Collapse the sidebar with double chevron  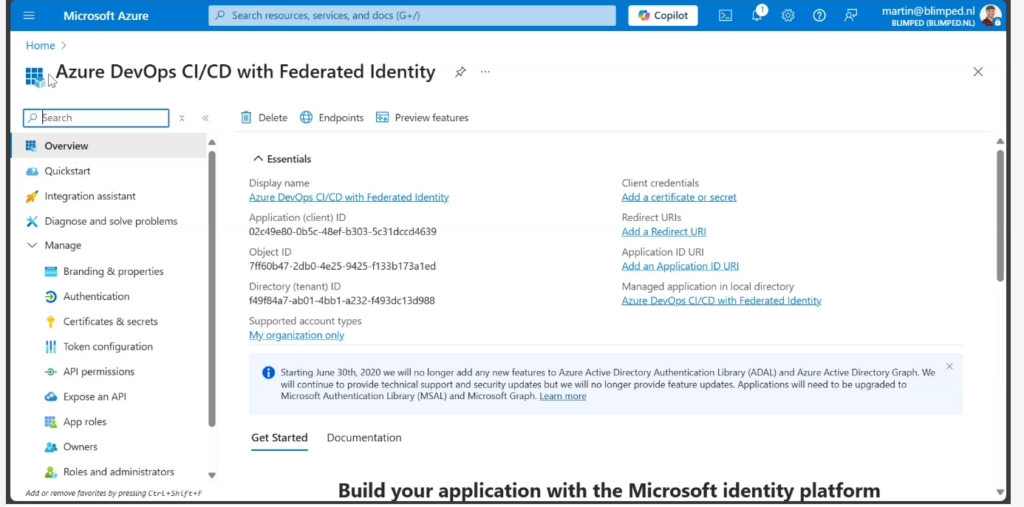pyautogui.click(x=205, y=118)
